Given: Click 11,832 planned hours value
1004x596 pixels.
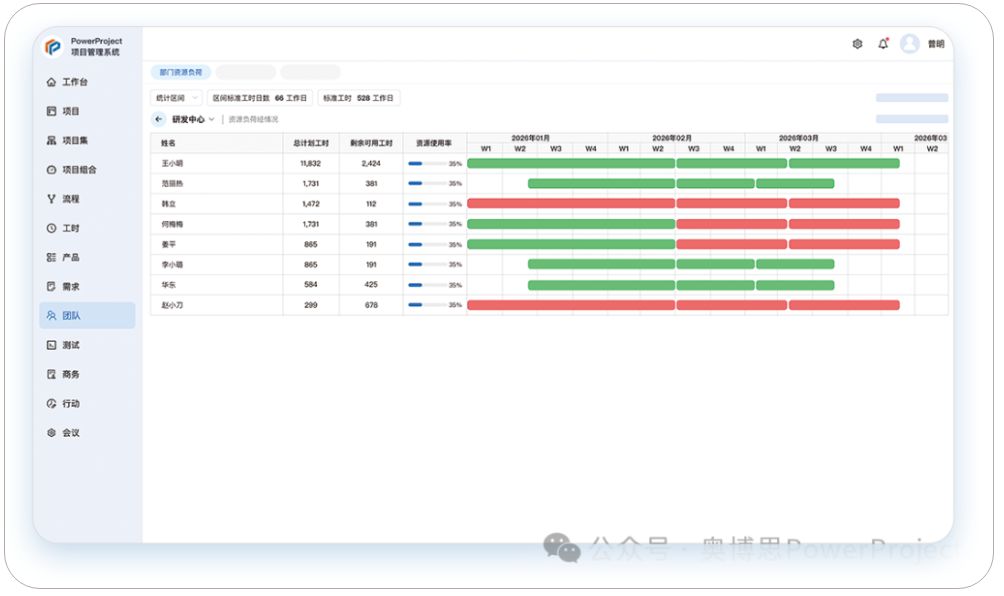Looking at the screenshot, I should (x=311, y=163).
